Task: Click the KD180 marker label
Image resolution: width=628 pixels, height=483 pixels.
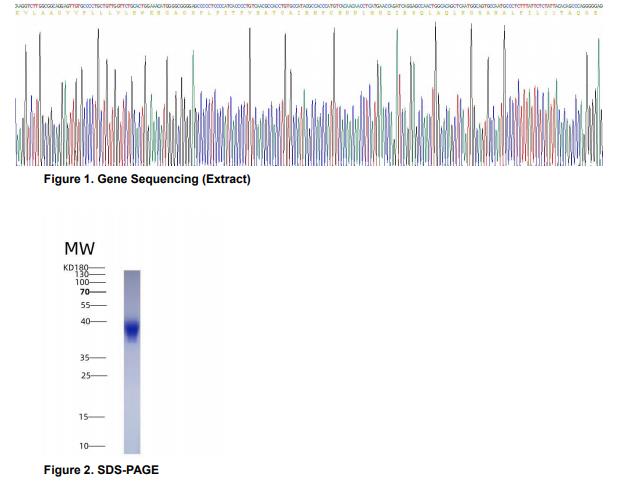Action: (76, 268)
